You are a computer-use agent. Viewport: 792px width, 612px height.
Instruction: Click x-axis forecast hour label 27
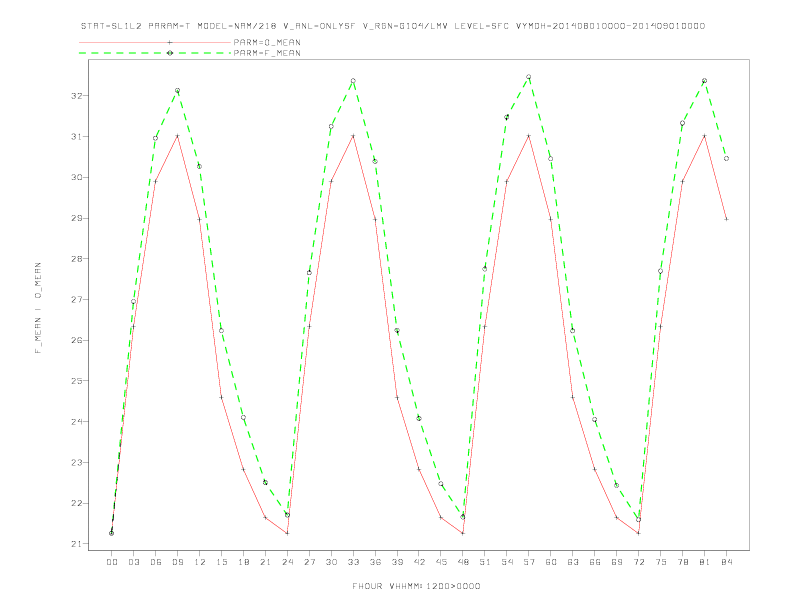309,562
